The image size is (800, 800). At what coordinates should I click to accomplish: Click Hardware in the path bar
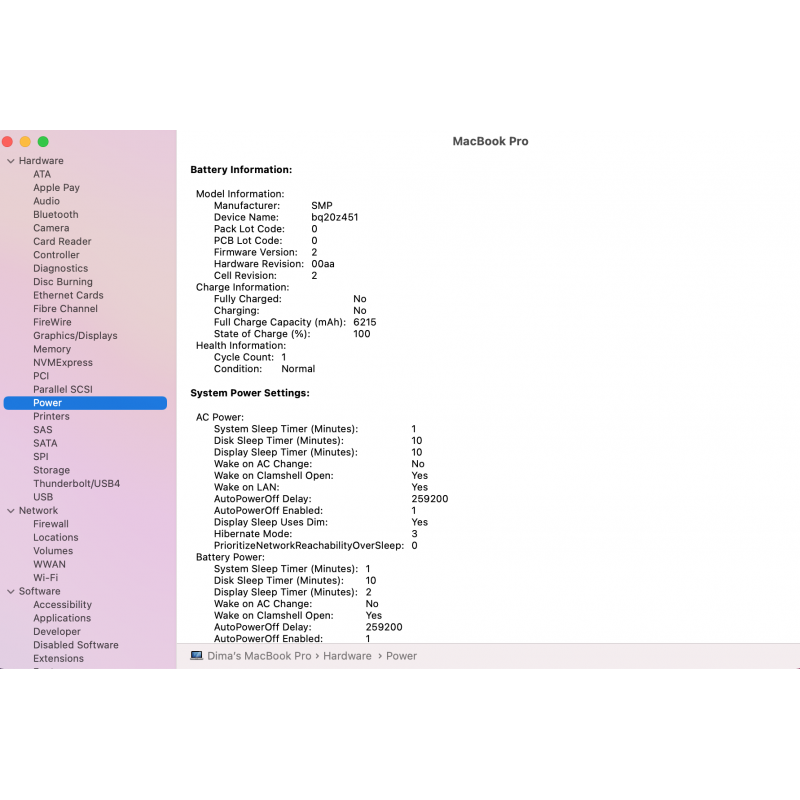(x=347, y=656)
